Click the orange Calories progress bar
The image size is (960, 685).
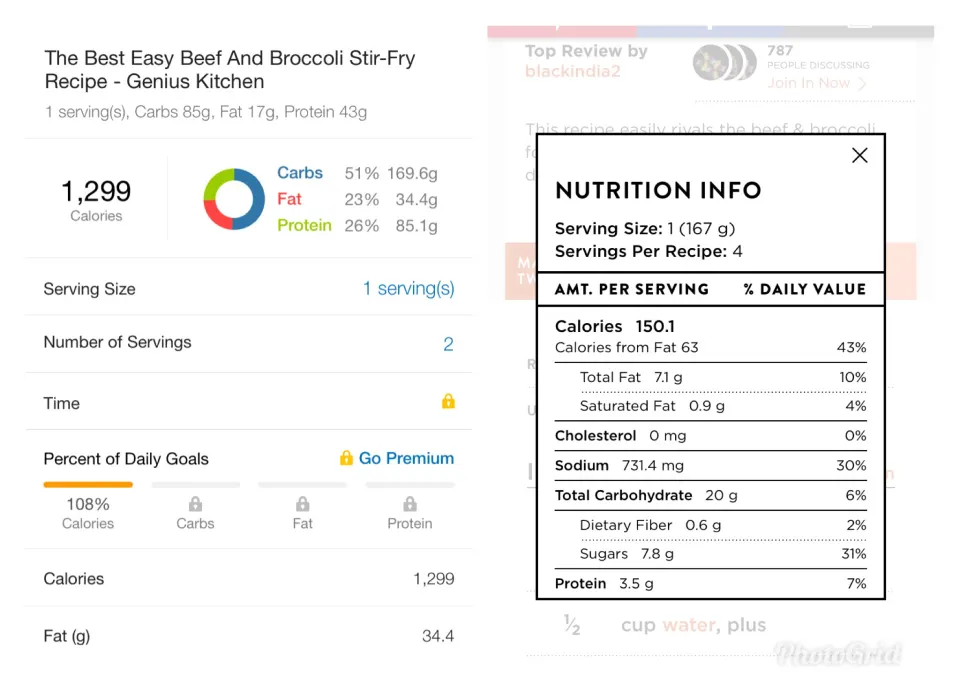tap(88, 485)
